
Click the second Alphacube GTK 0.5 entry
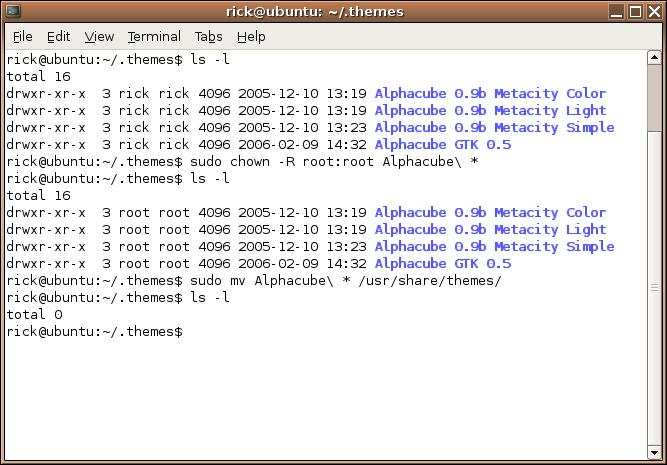click(443, 264)
